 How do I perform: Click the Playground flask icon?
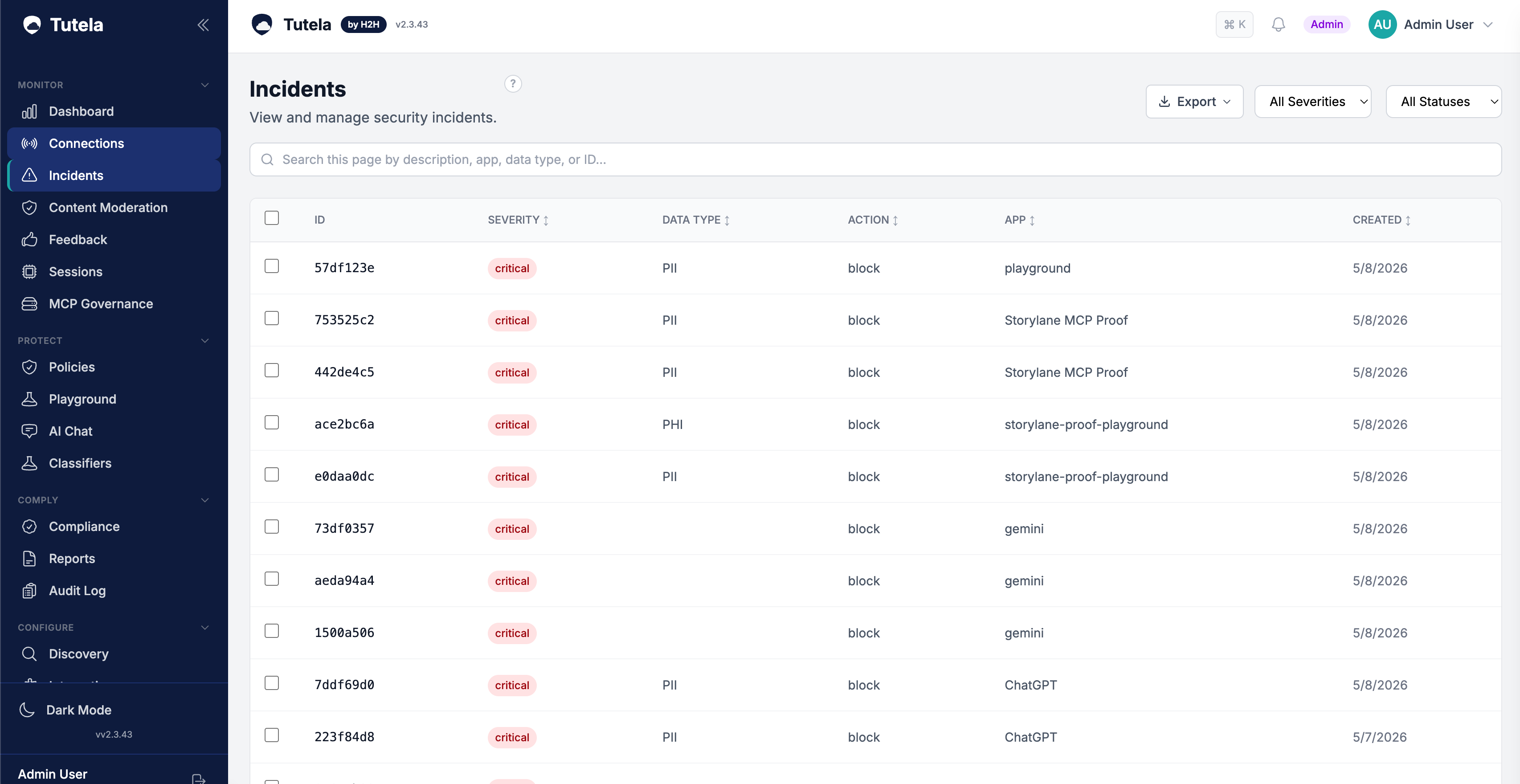pos(29,399)
